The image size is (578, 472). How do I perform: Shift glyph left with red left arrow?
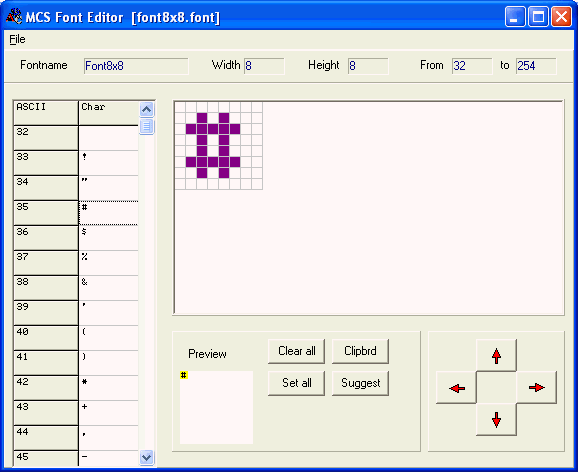point(456,388)
